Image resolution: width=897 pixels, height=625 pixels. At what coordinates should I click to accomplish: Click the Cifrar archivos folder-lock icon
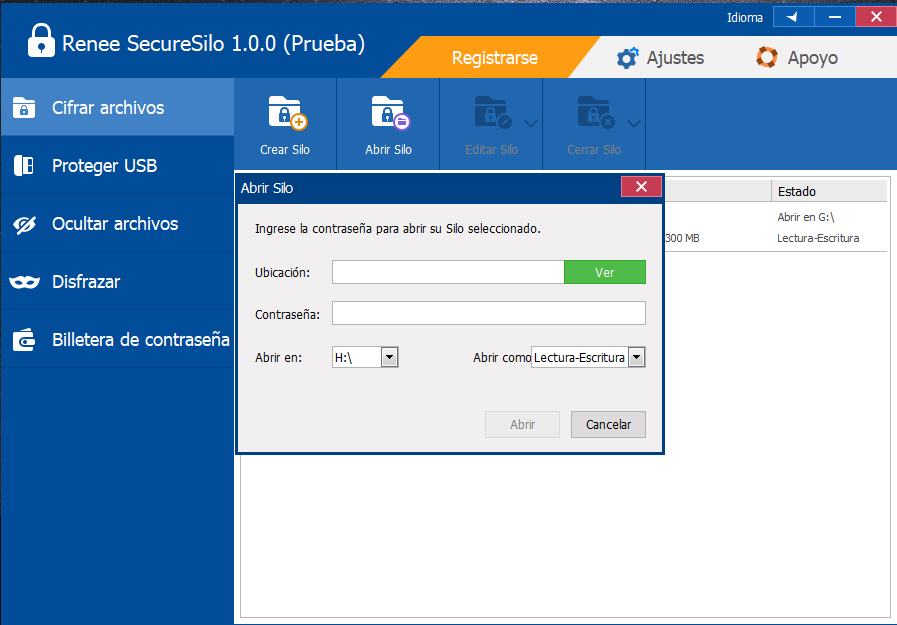pyautogui.click(x=24, y=108)
